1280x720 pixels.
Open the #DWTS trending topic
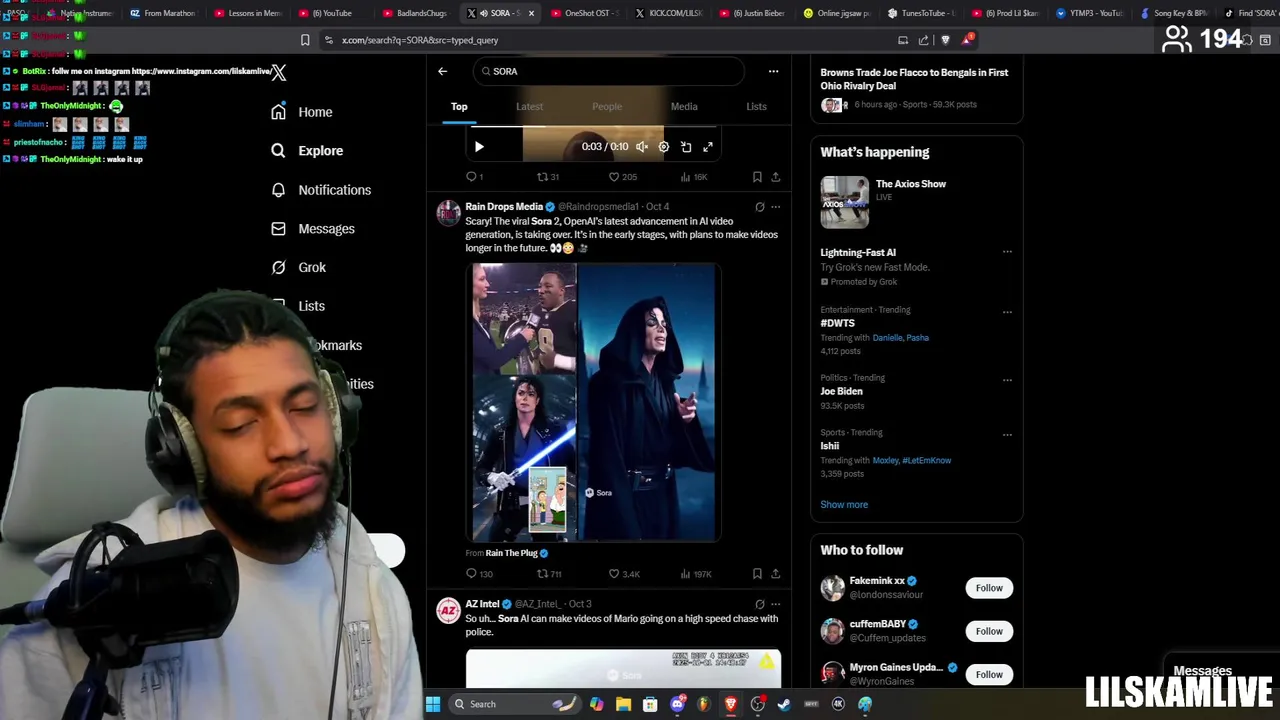point(838,324)
